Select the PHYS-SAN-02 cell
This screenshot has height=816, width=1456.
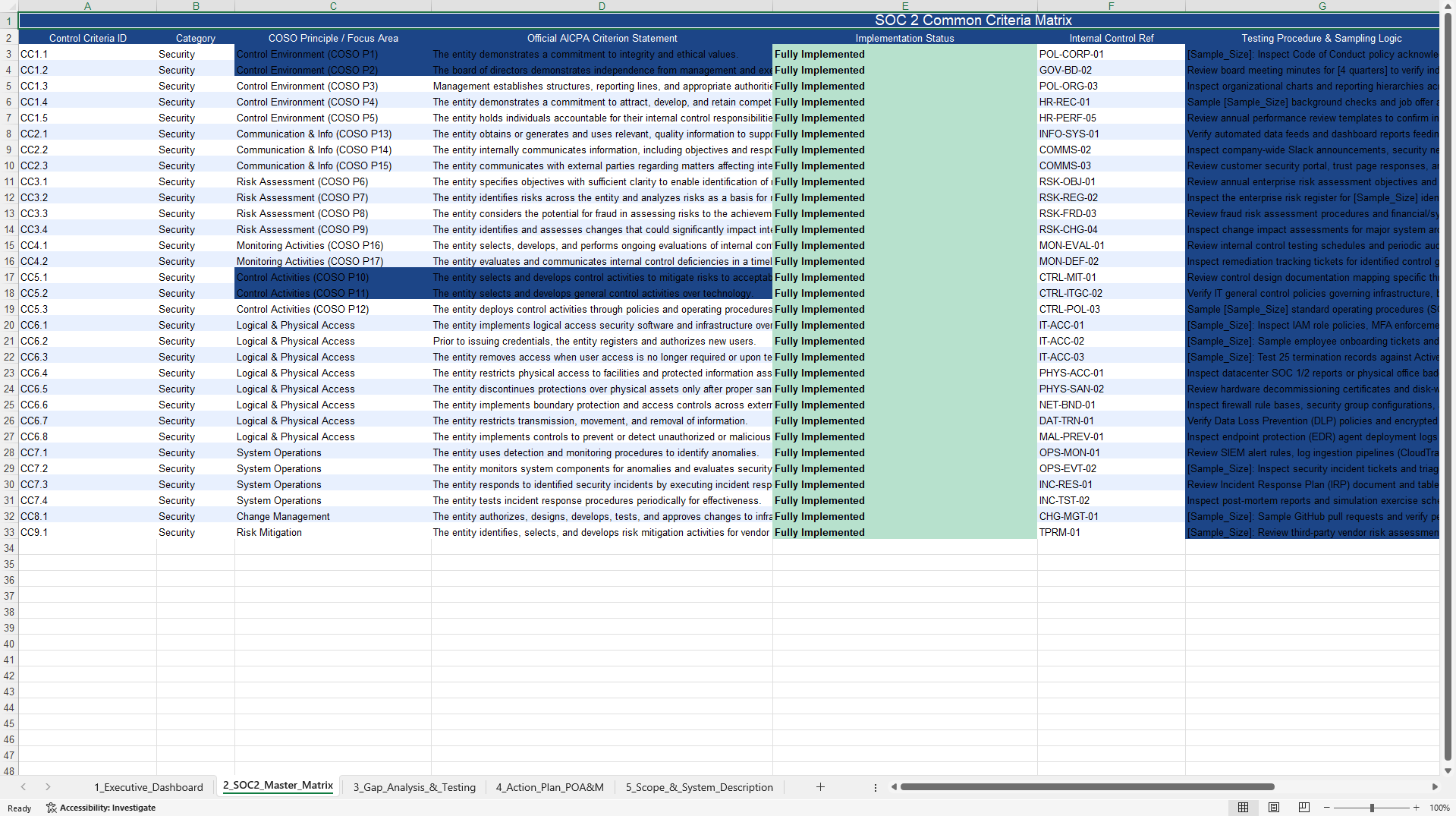(x=1111, y=389)
